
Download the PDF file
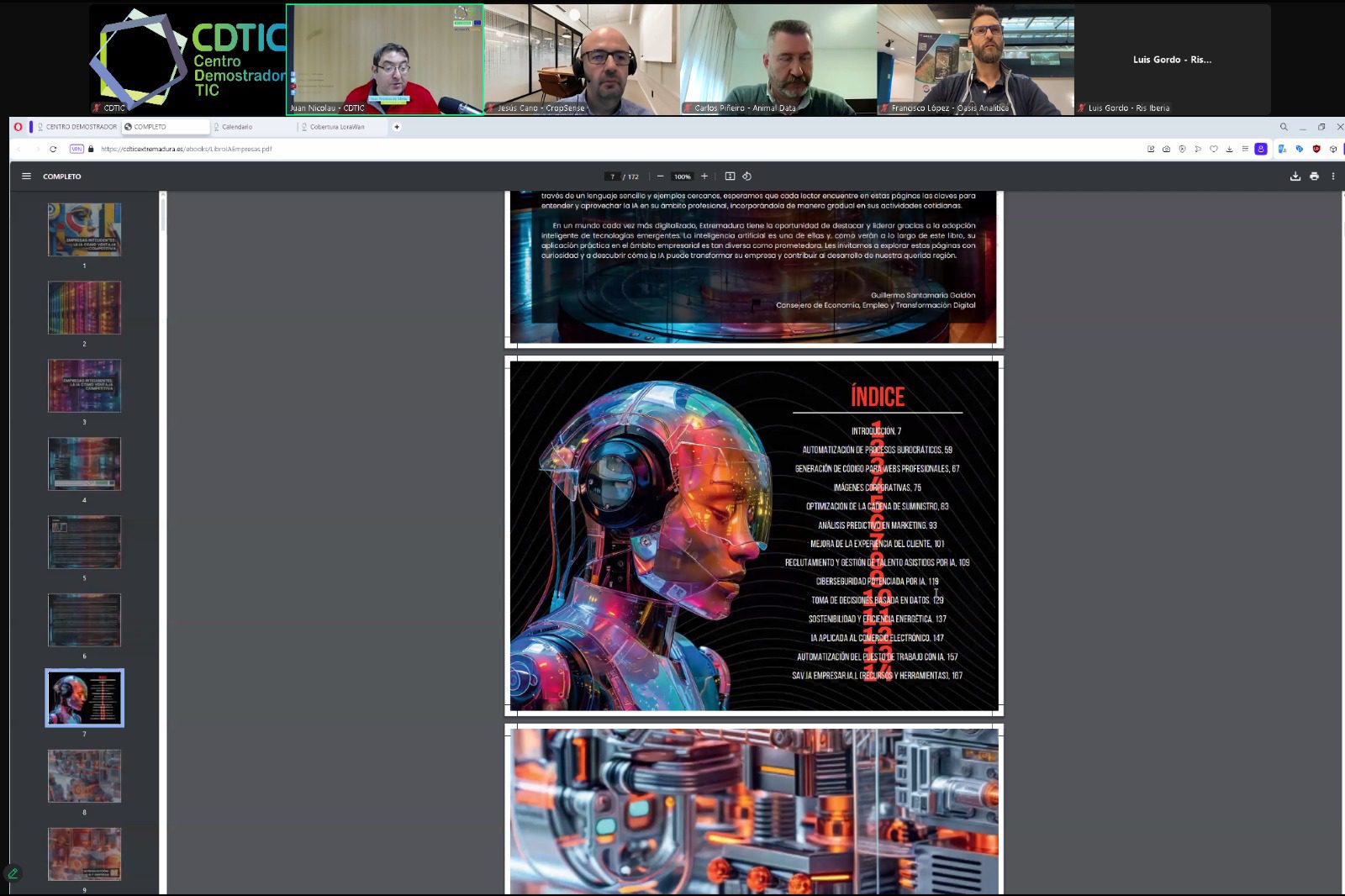point(1295,177)
